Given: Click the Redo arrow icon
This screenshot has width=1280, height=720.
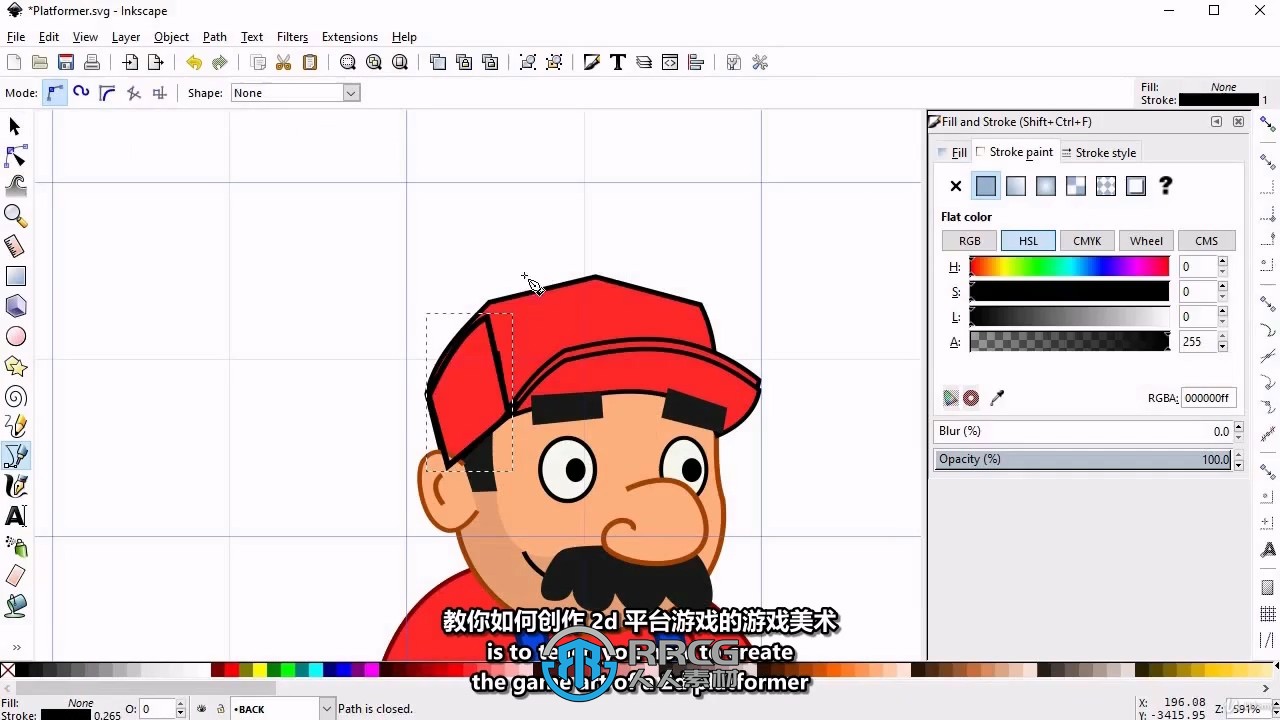Looking at the screenshot, I should point(220,62).
